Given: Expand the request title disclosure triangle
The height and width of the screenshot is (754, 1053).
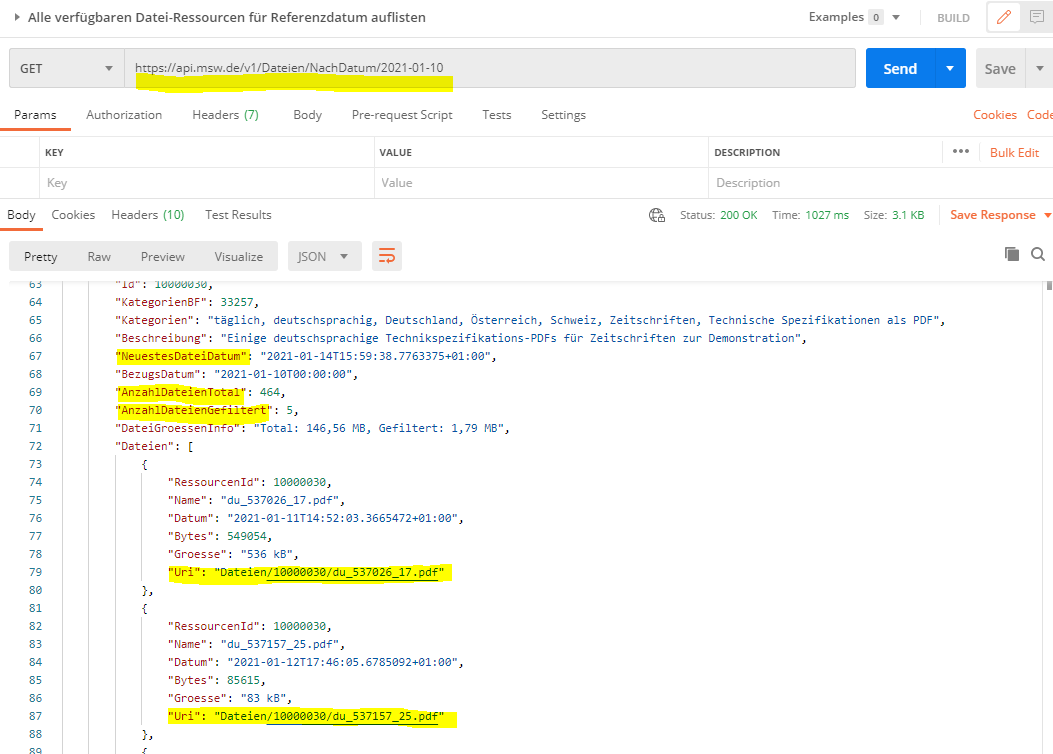Looking at the screenshot, I should point(17,18).
